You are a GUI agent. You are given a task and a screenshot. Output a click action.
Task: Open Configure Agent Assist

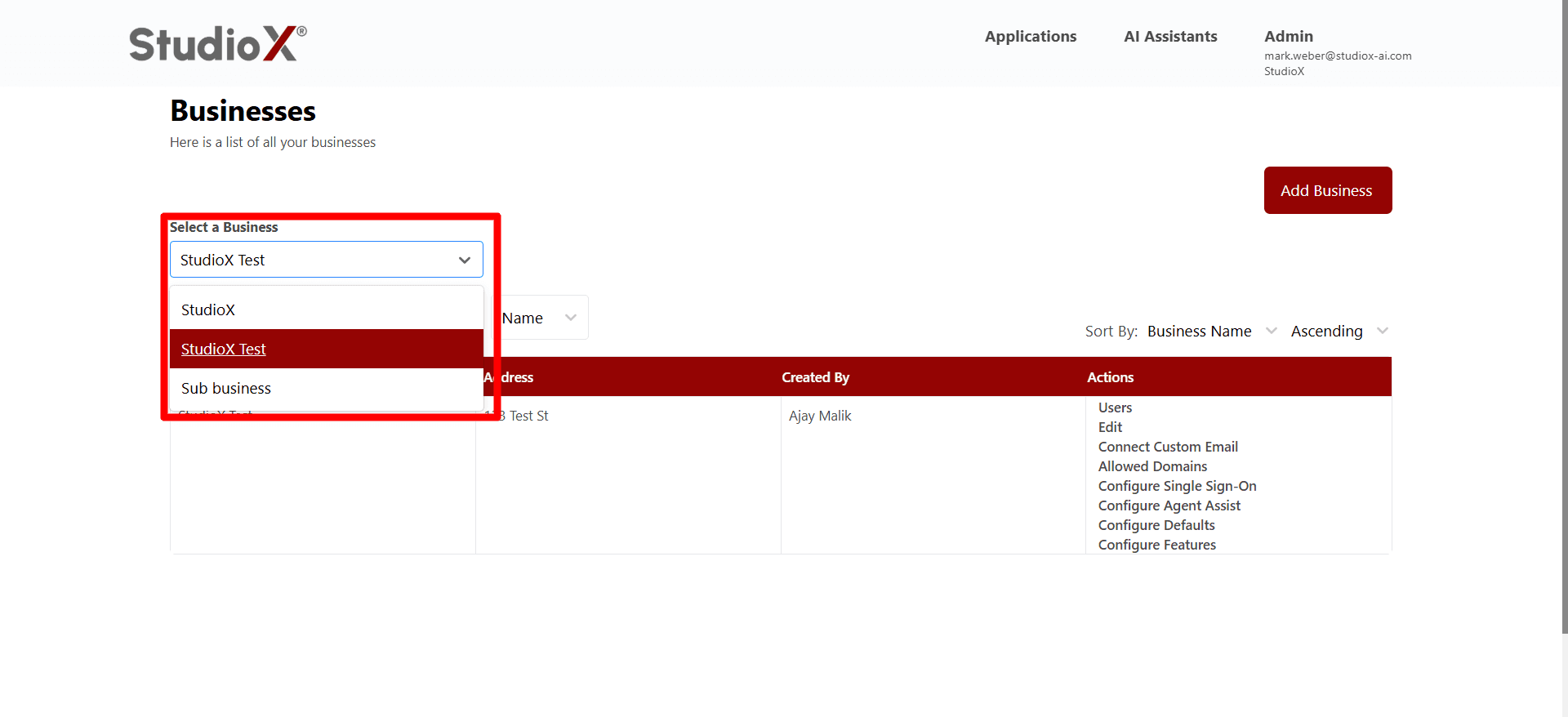pos(1169,505)
